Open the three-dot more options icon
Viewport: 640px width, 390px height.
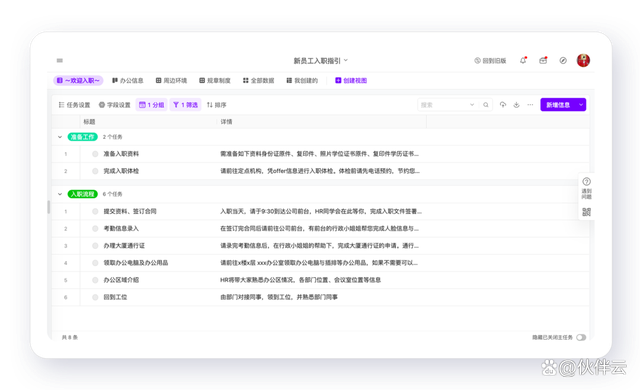click(x=530, y=105)
